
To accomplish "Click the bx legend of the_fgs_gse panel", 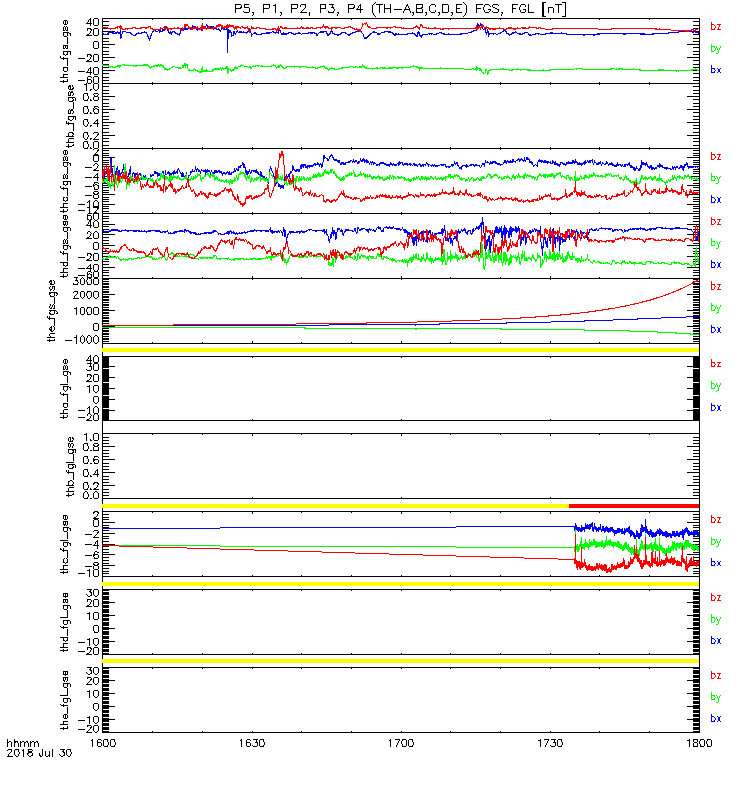I will [x=716, y=329].
